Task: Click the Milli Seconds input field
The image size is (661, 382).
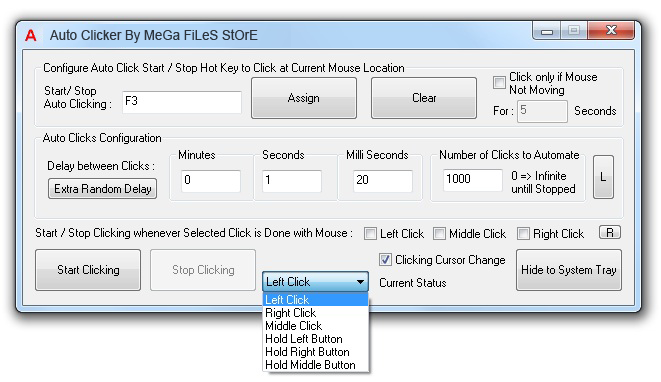Action: click(383, 181)
